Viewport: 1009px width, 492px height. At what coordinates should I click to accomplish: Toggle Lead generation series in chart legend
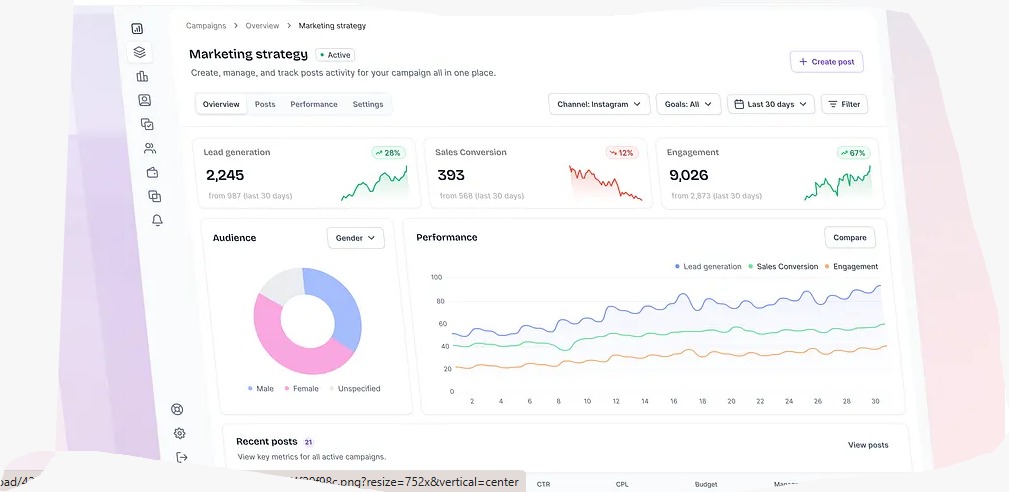click(x=708, y=267)
